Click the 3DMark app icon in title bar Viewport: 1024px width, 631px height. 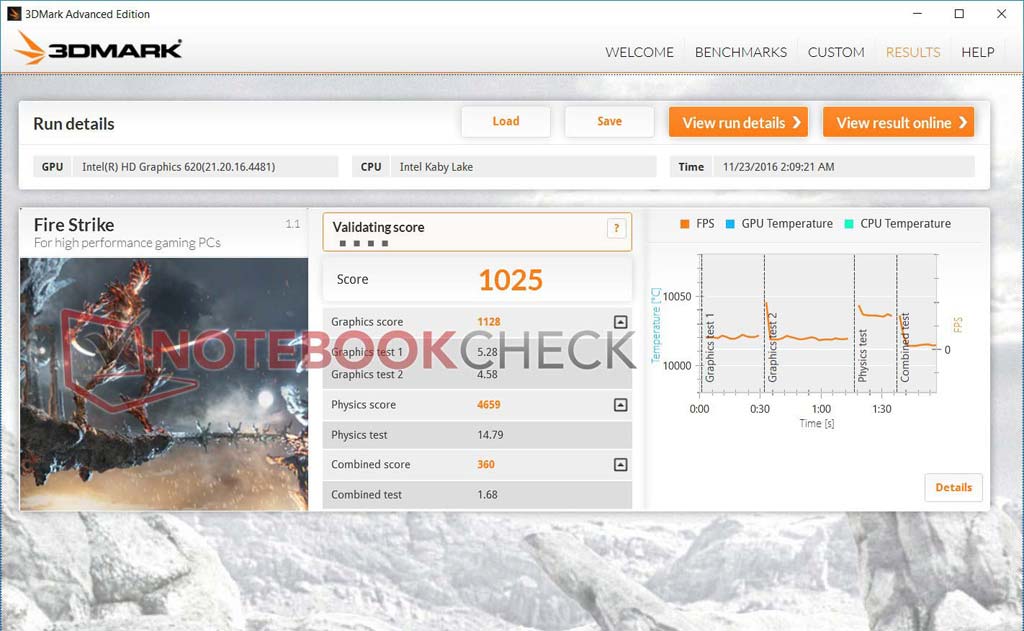(14, 14)
